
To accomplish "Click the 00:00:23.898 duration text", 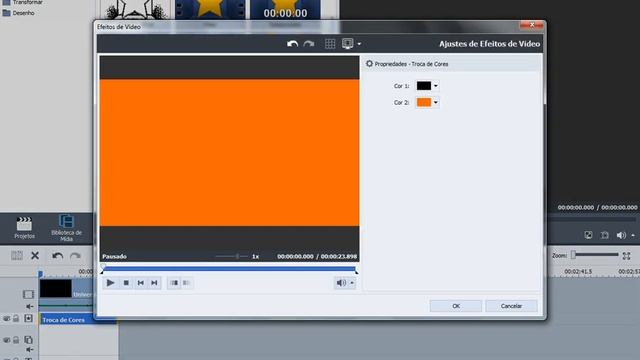I will (x=339, y=256).
